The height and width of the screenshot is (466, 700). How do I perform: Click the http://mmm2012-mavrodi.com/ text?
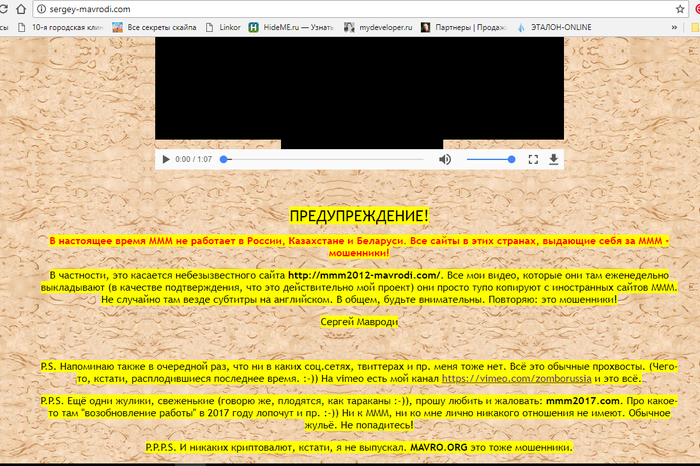[365, 273]
